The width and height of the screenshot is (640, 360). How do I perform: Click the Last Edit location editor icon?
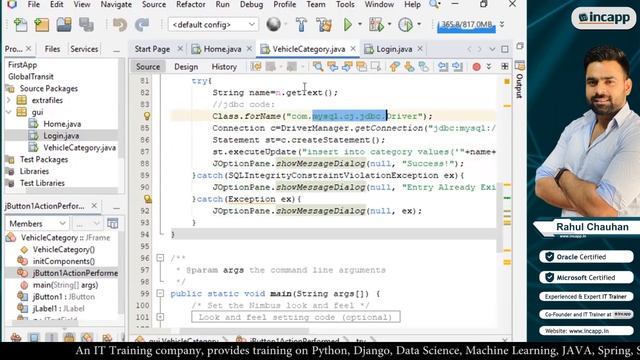[256, 67]
